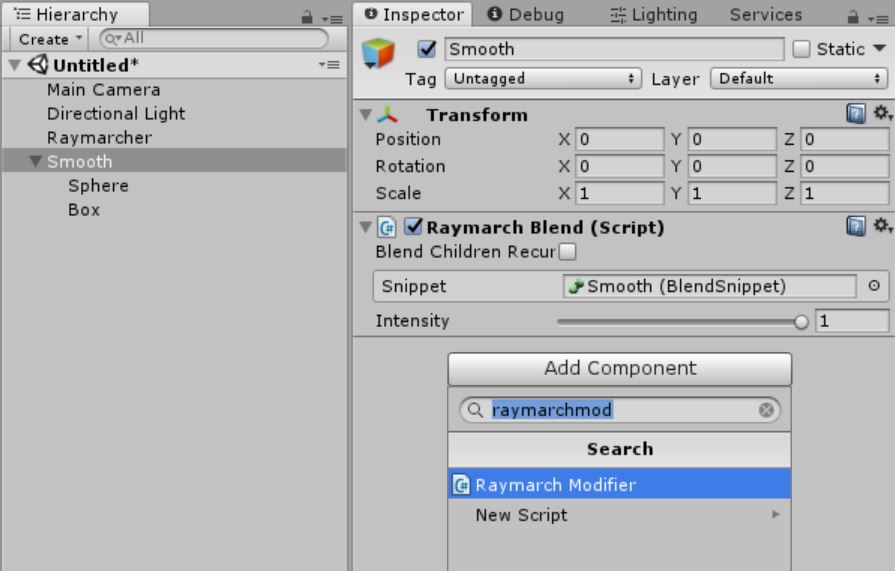The width and height of the screenshot is (895, 571).
Task: Click the Hierarchy search field
Action: click(213, 39)
